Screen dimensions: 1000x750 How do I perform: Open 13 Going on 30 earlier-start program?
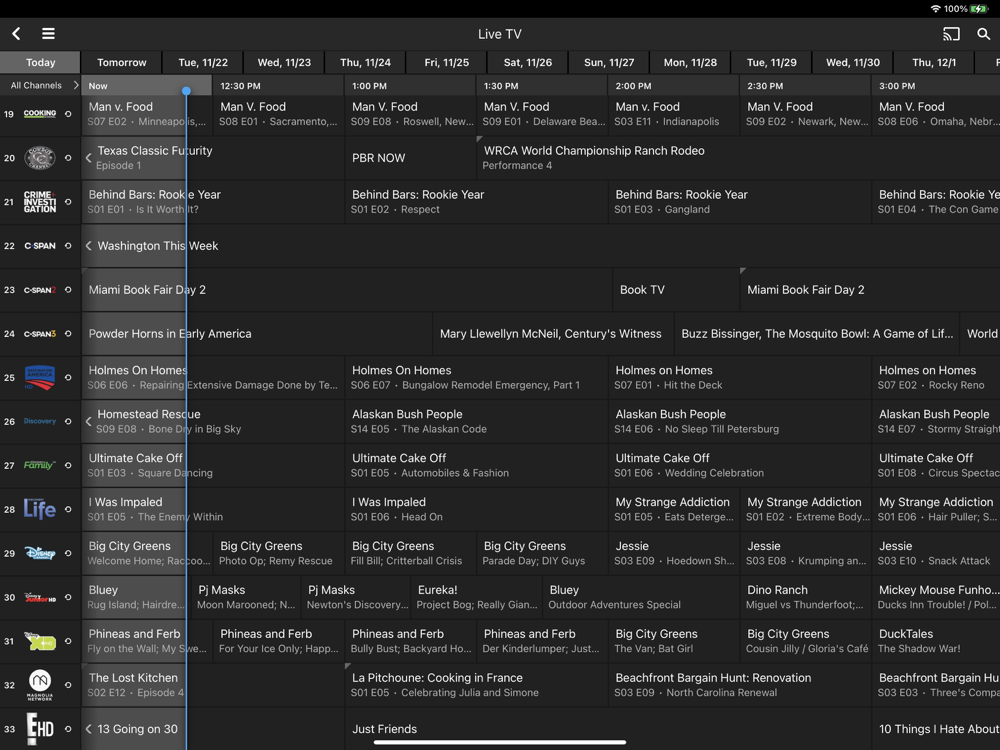[x=213, y=729]
